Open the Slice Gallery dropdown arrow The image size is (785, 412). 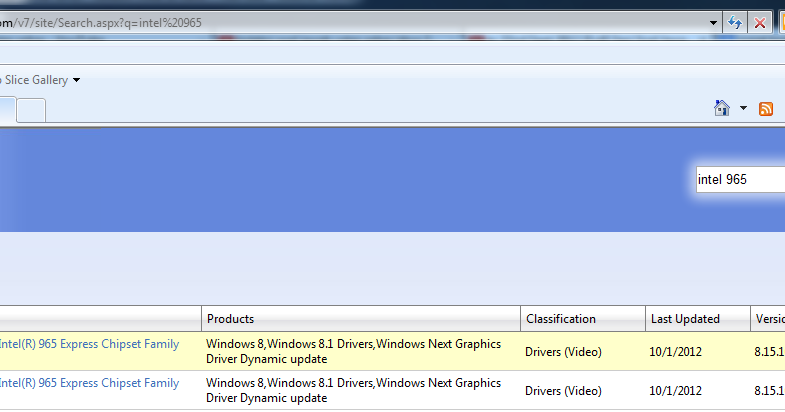[x=77, y=80]
